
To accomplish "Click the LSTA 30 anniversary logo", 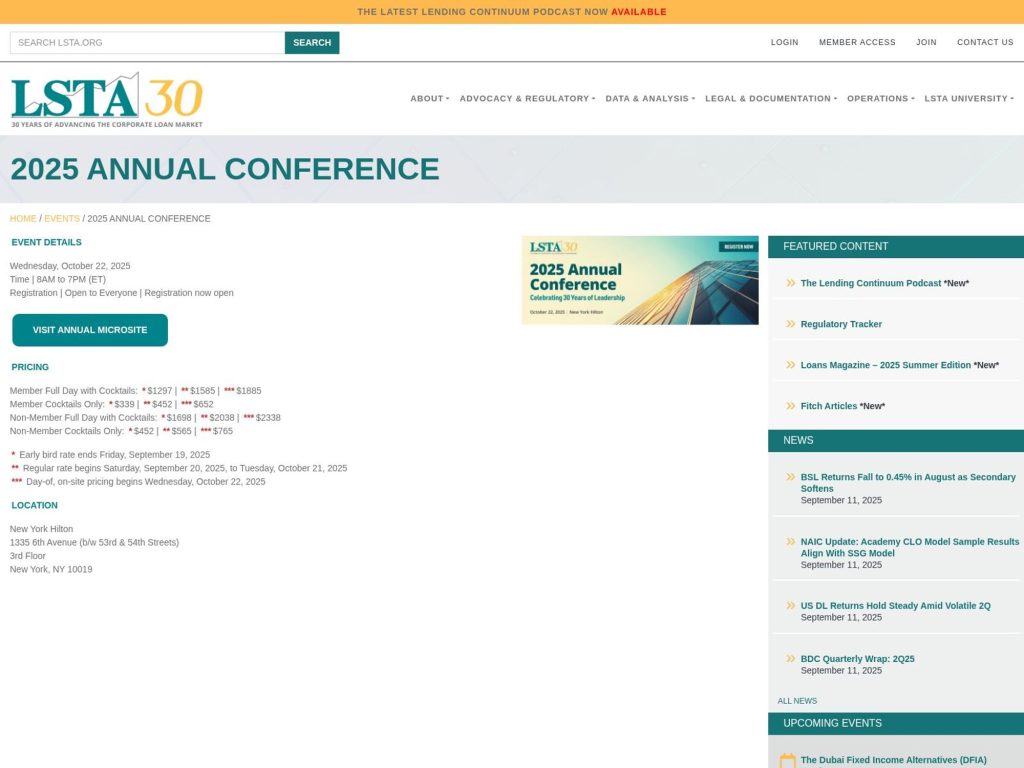I will coord(105,98).
